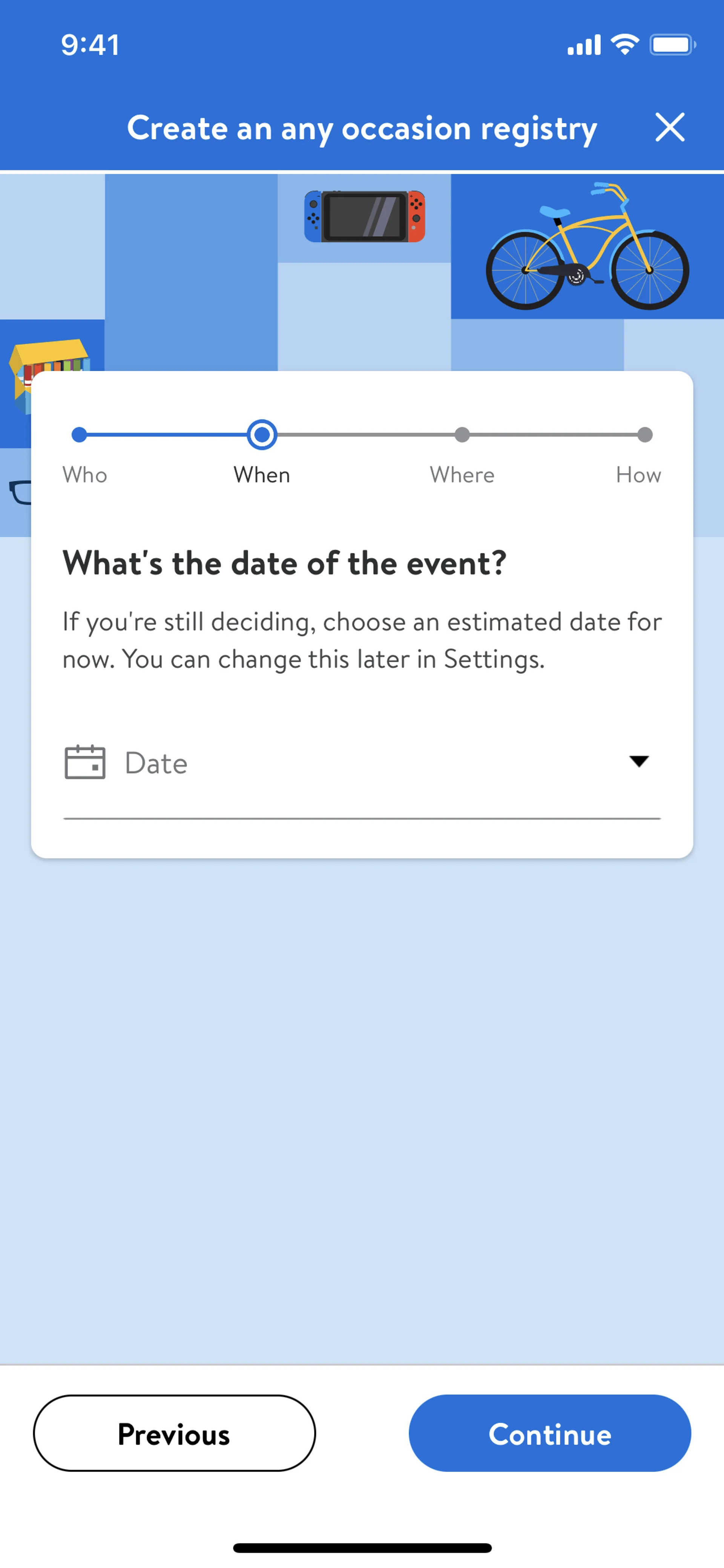Image resolution: width=724 pixels, height=1568 pixels.
Task: Tap the yellow bicycle illustration
Action: click(586, 247)
